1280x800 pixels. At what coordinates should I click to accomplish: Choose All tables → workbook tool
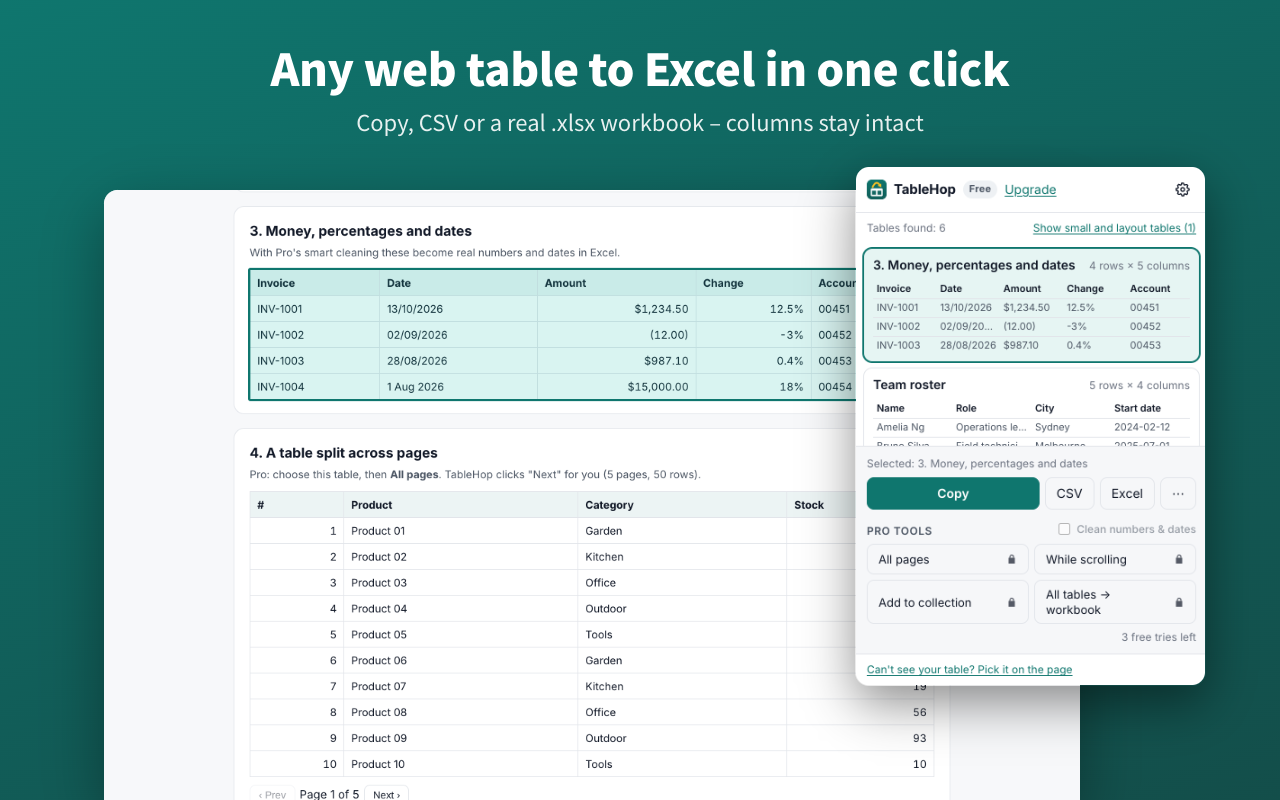[x=1115, y=603]
